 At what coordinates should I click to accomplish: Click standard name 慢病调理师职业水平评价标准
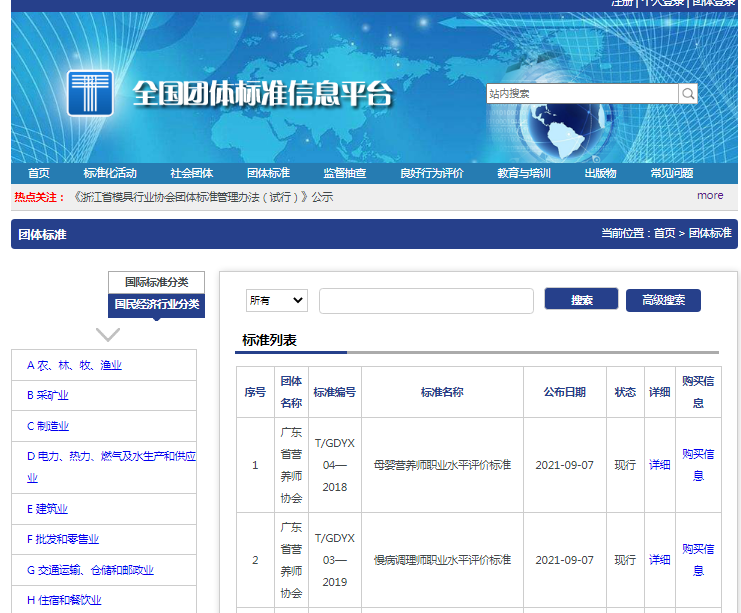(x=442, y=560)
